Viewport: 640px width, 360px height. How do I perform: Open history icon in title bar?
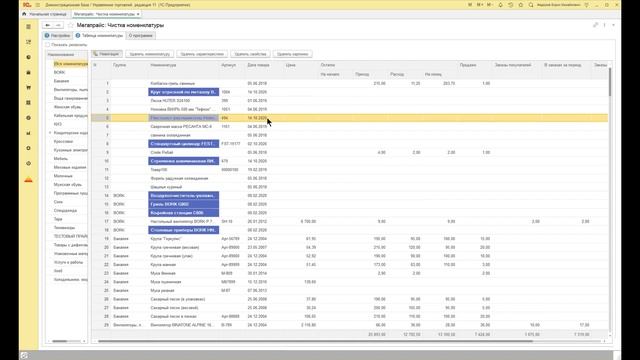[511, 5]
